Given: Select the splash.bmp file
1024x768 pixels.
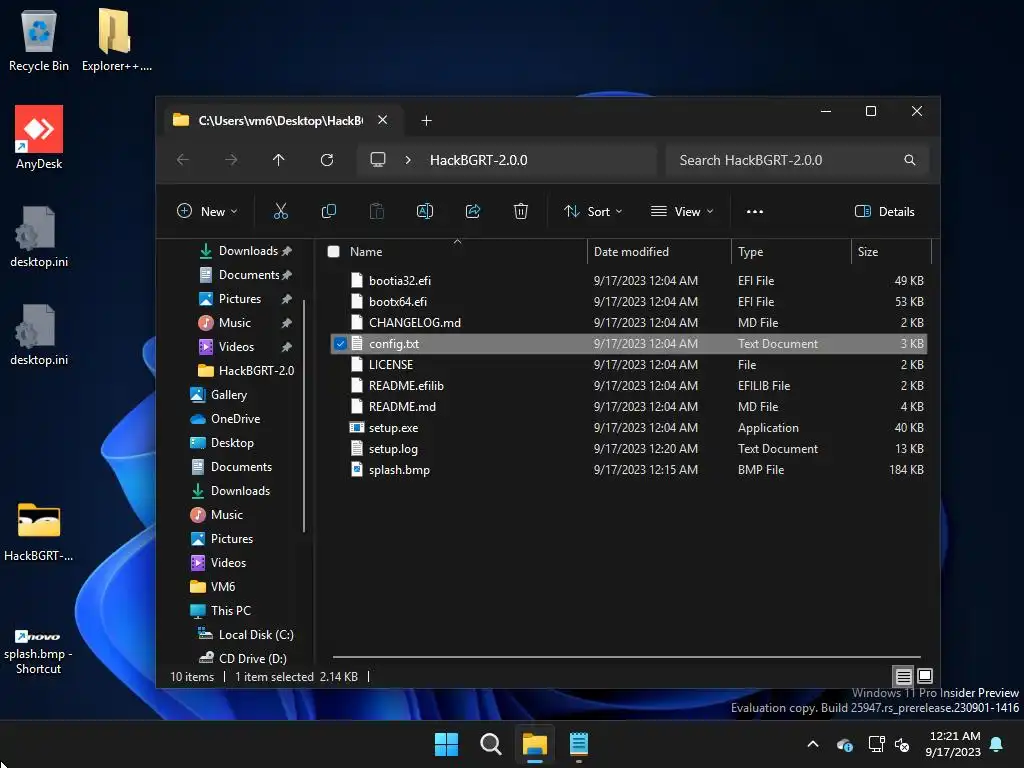Looking at the screenshot, I should [399, 470].
